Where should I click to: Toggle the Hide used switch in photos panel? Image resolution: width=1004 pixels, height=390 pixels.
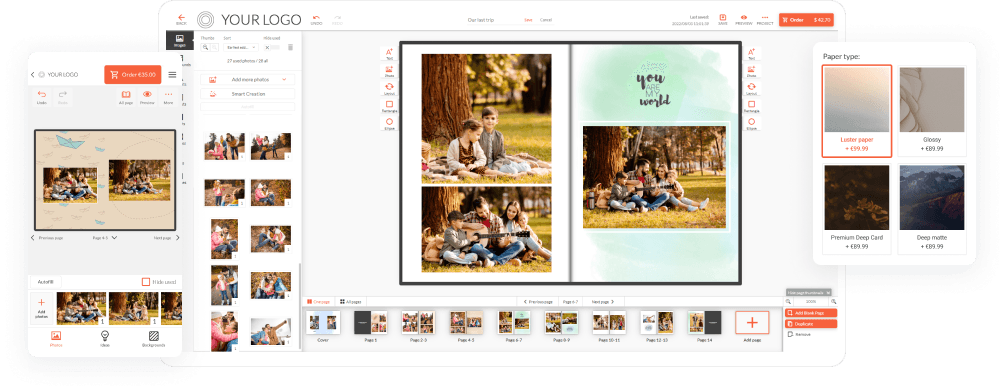(x=272, y=47)
